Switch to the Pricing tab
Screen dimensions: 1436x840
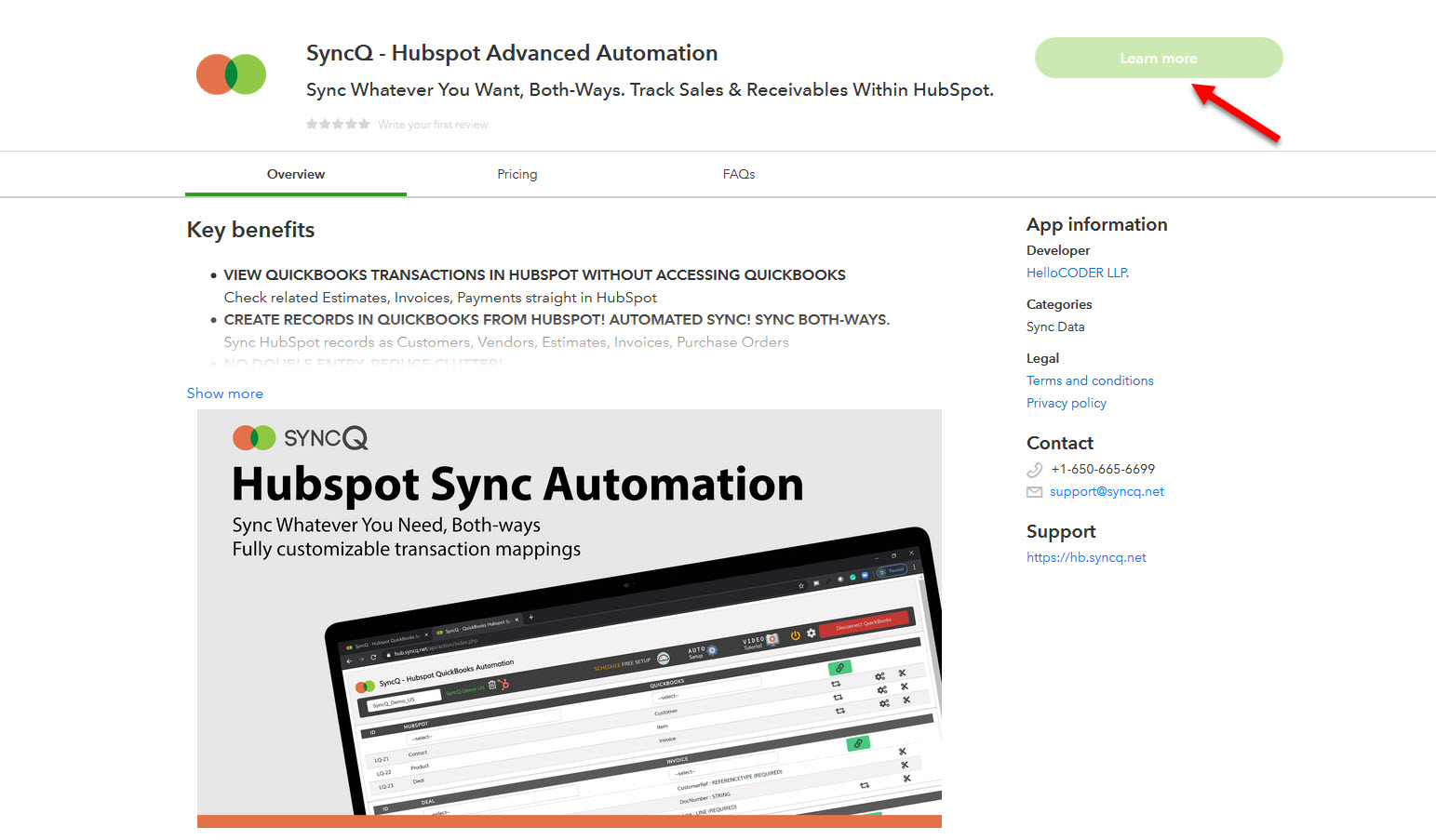517,174
